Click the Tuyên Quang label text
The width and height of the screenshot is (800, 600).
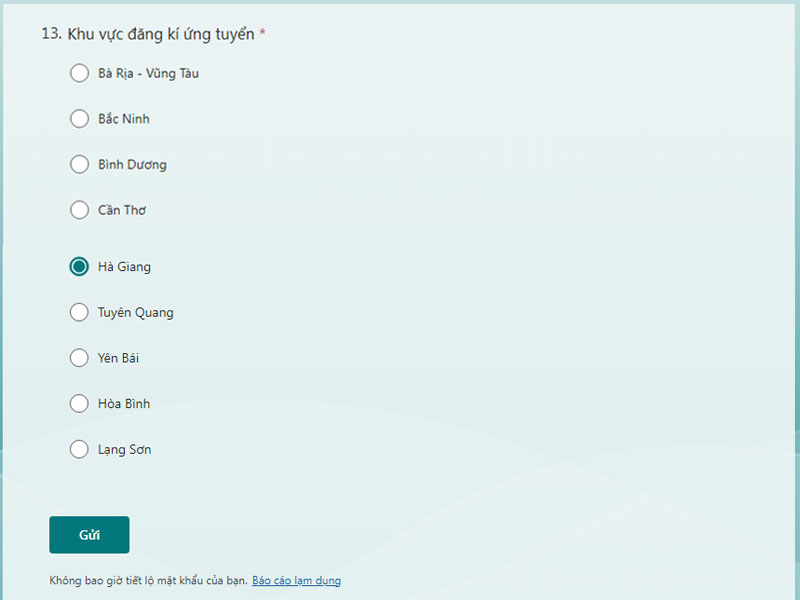[x=137, y=312]
